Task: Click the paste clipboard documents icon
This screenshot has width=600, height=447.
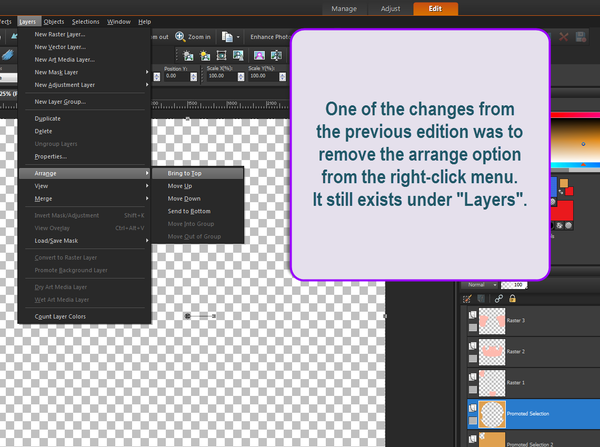Action: pyautogui.click(x=227, y=37)
